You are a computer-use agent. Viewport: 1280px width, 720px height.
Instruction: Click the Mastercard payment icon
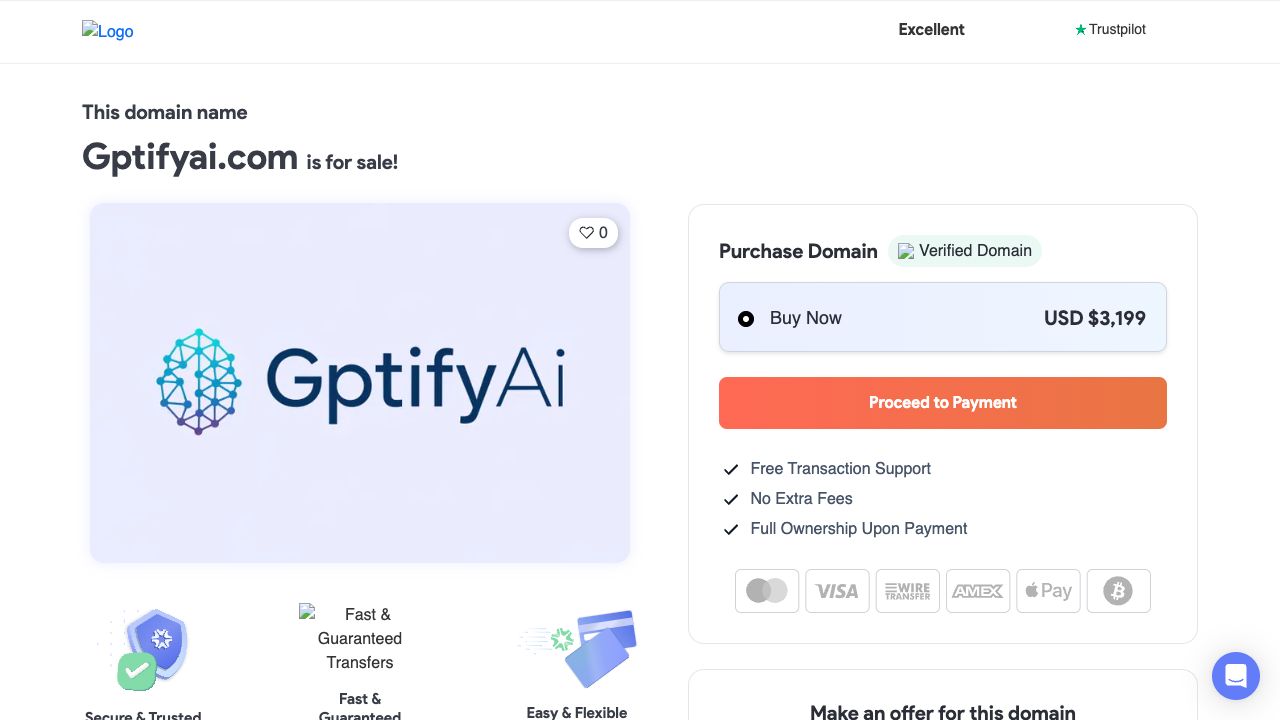pyautogui.click(x=767, y=591)
